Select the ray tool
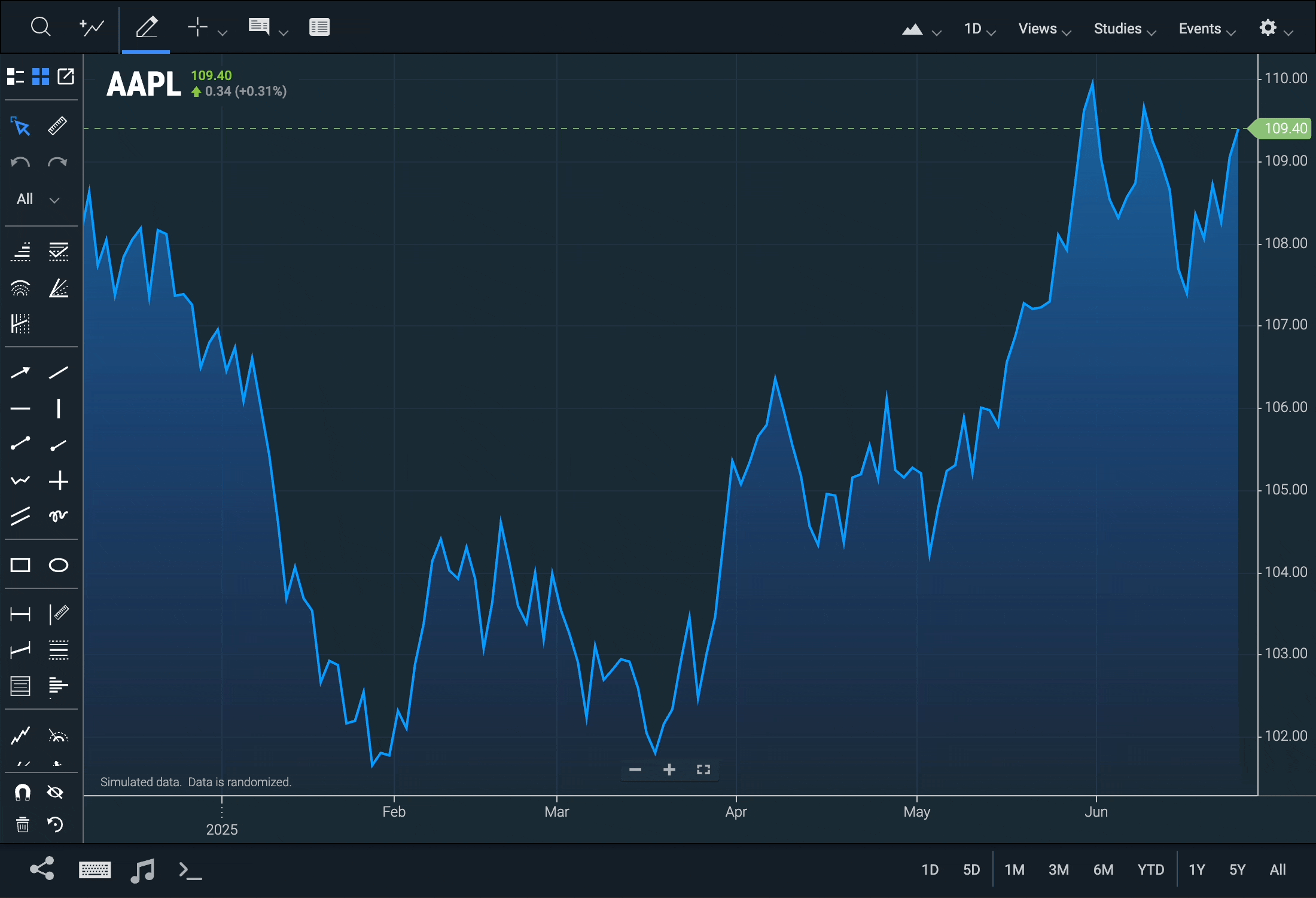This screenshot has height=898, width=1316. point(59,445)
